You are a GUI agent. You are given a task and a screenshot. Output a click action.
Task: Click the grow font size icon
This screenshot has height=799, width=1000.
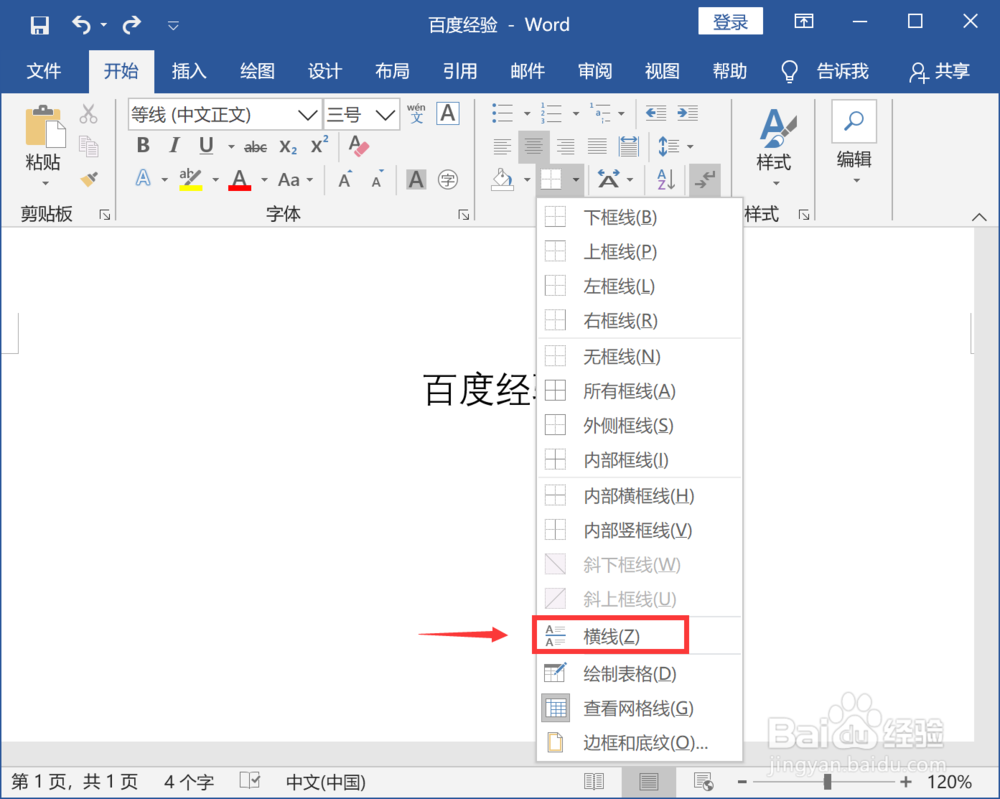point(345,179)
